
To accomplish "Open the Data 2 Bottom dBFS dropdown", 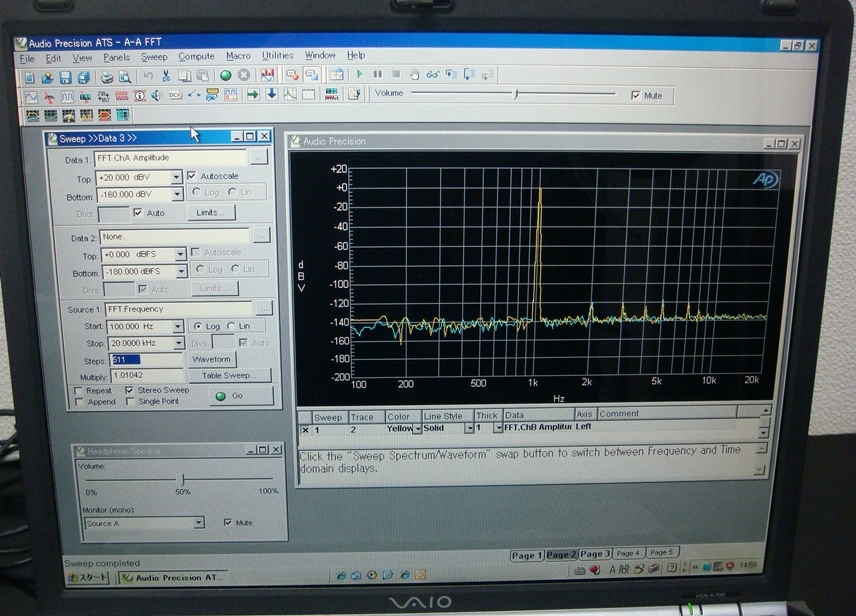I will pos(181,271).
